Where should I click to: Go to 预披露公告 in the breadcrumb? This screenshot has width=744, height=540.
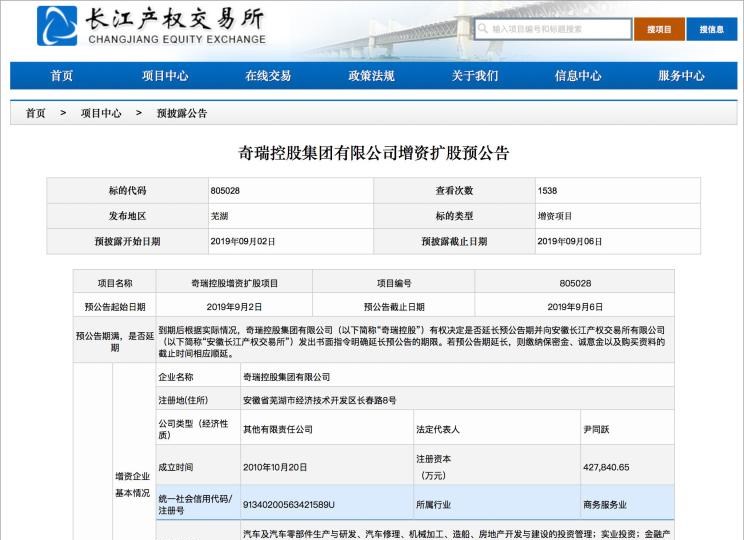tap(182, 113)
